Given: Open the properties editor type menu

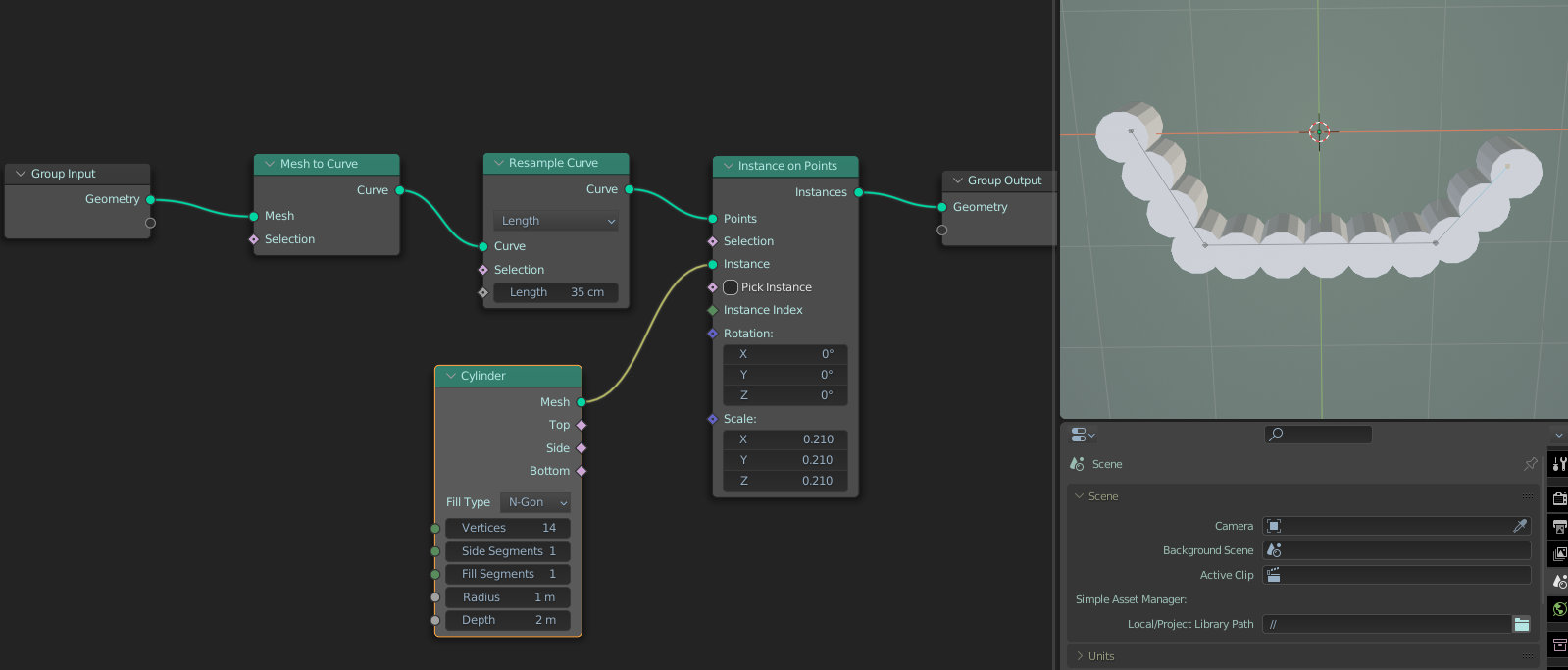Looking at the screenshot, I should [1083, 435].
